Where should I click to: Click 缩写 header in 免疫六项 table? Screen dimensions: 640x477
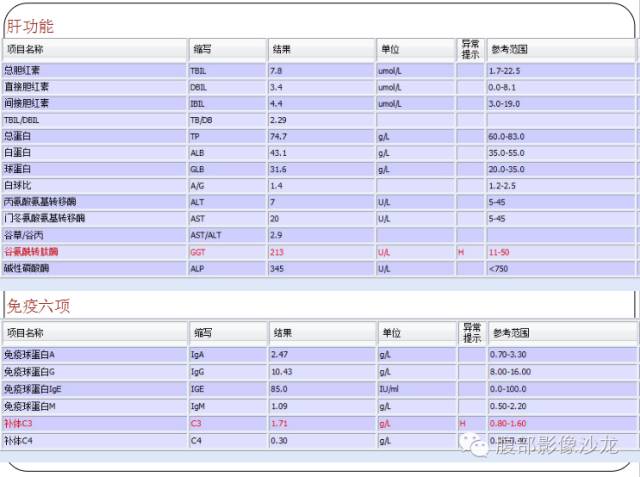pyautogui.click(x=228, y=333)
